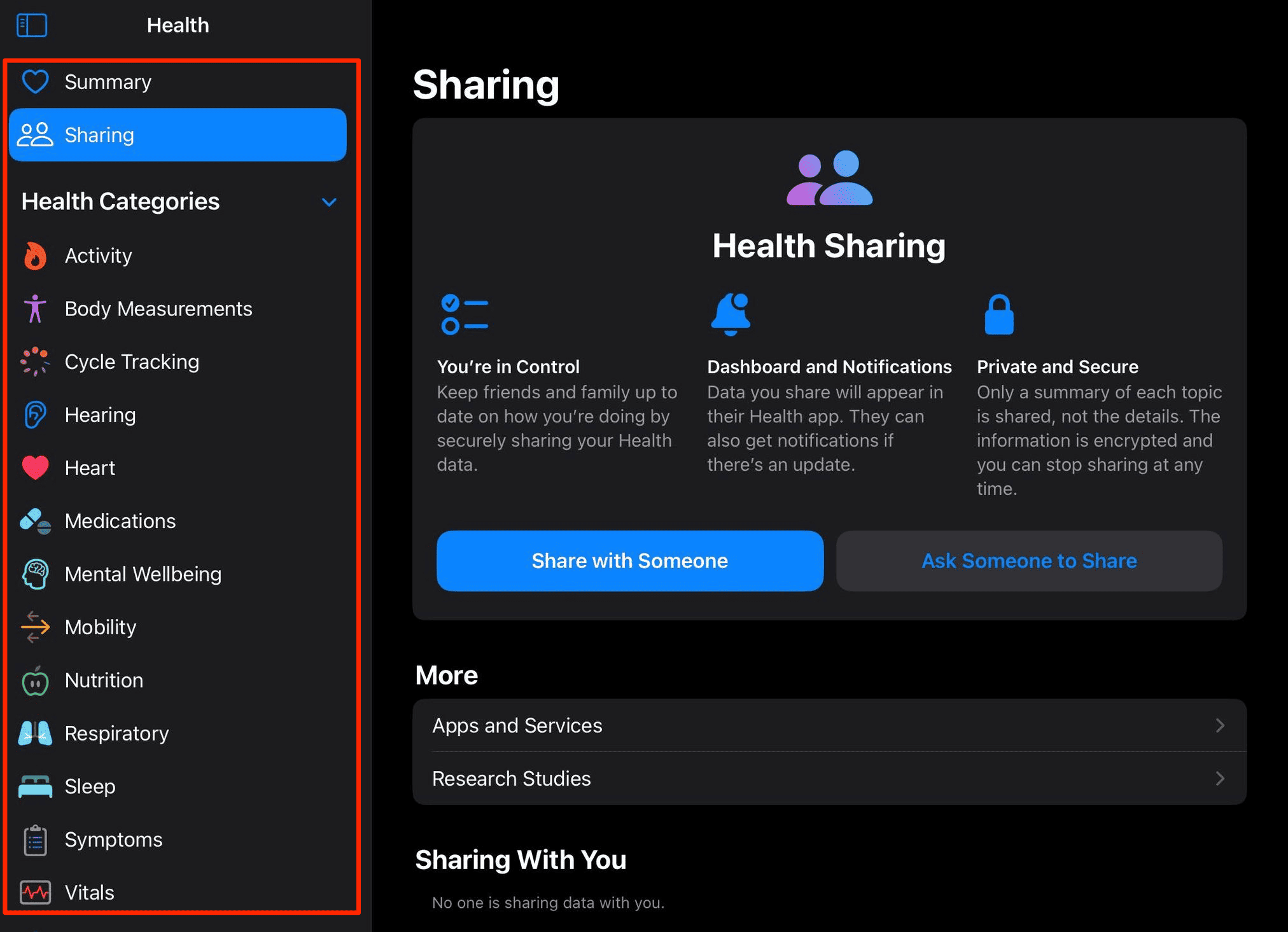Click the Activity flame icon
This screenshot has width=1288, height=932.
(x=35, y=256)
